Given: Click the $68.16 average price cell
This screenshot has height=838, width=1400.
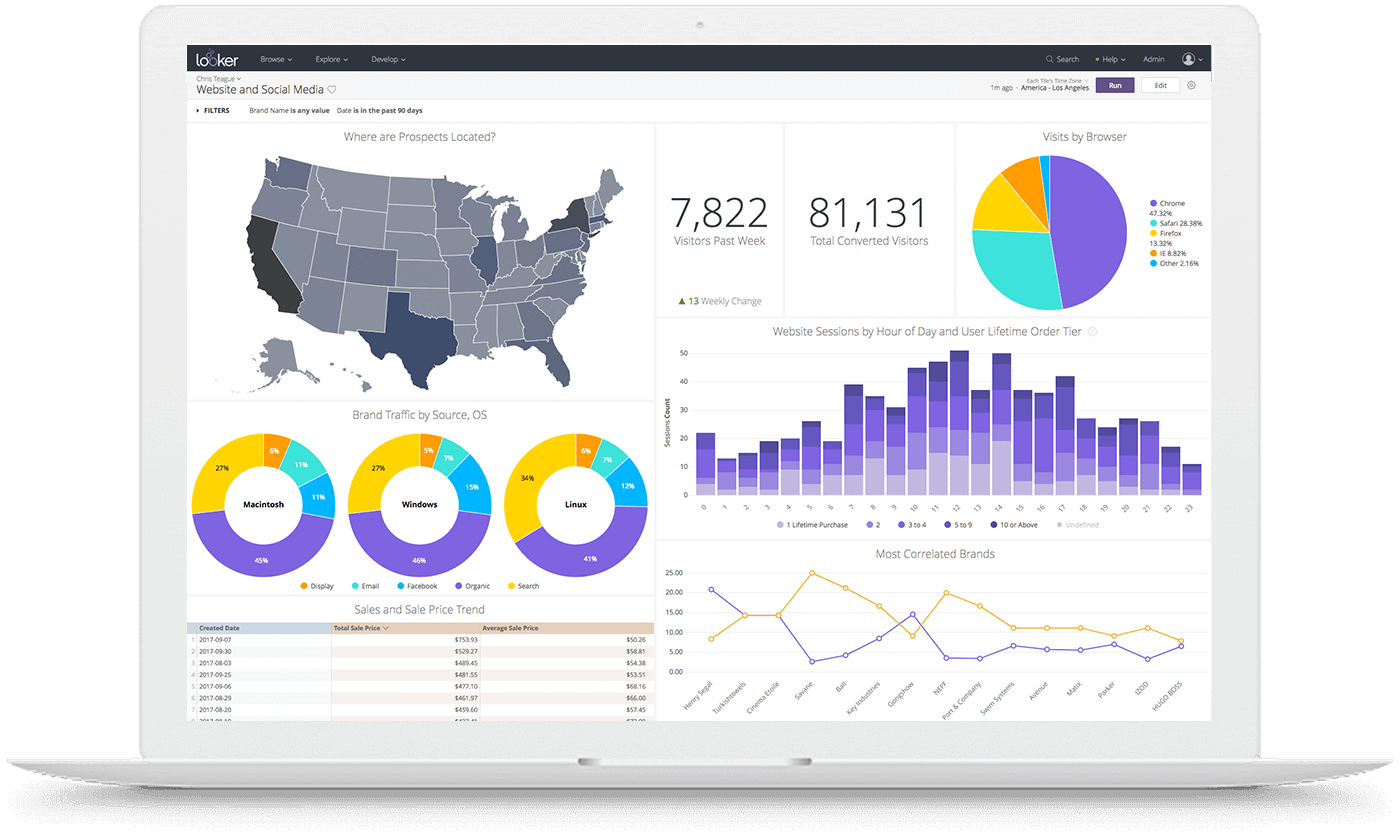Looking at the screenshot, I should pos(566,686).
